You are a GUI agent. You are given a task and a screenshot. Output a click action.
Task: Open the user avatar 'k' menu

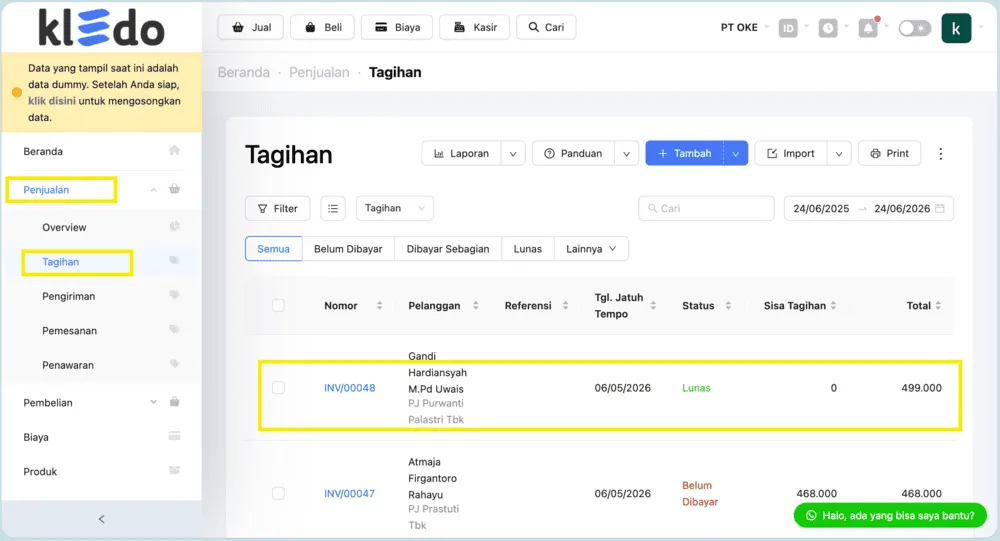[x=956, y=28]
